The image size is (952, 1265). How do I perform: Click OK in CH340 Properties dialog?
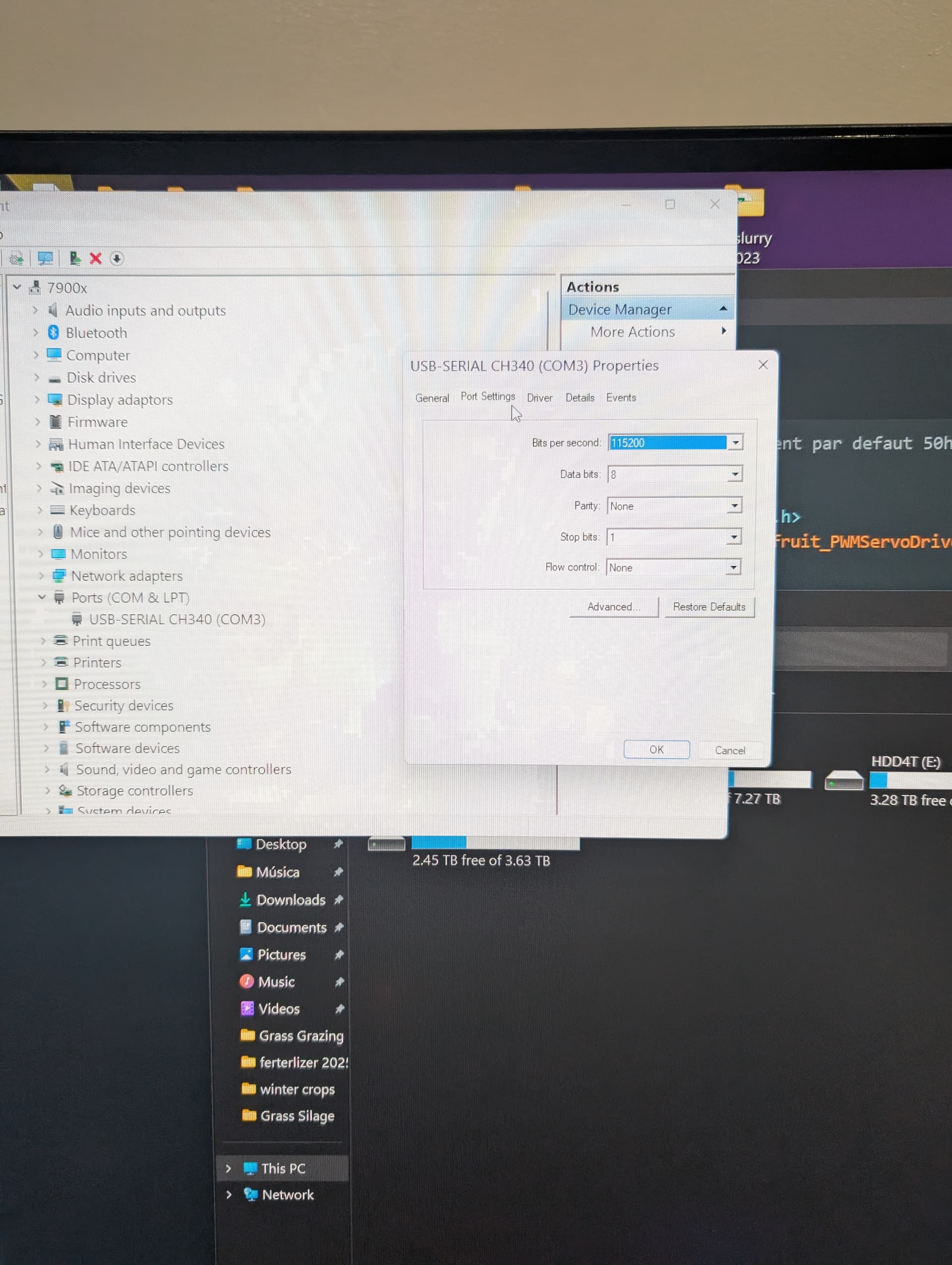(656, 749)
